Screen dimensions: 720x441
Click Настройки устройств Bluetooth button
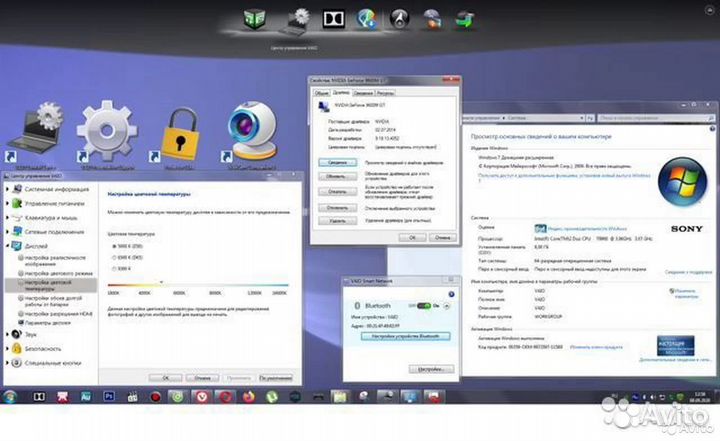click(x=405, y=336)
